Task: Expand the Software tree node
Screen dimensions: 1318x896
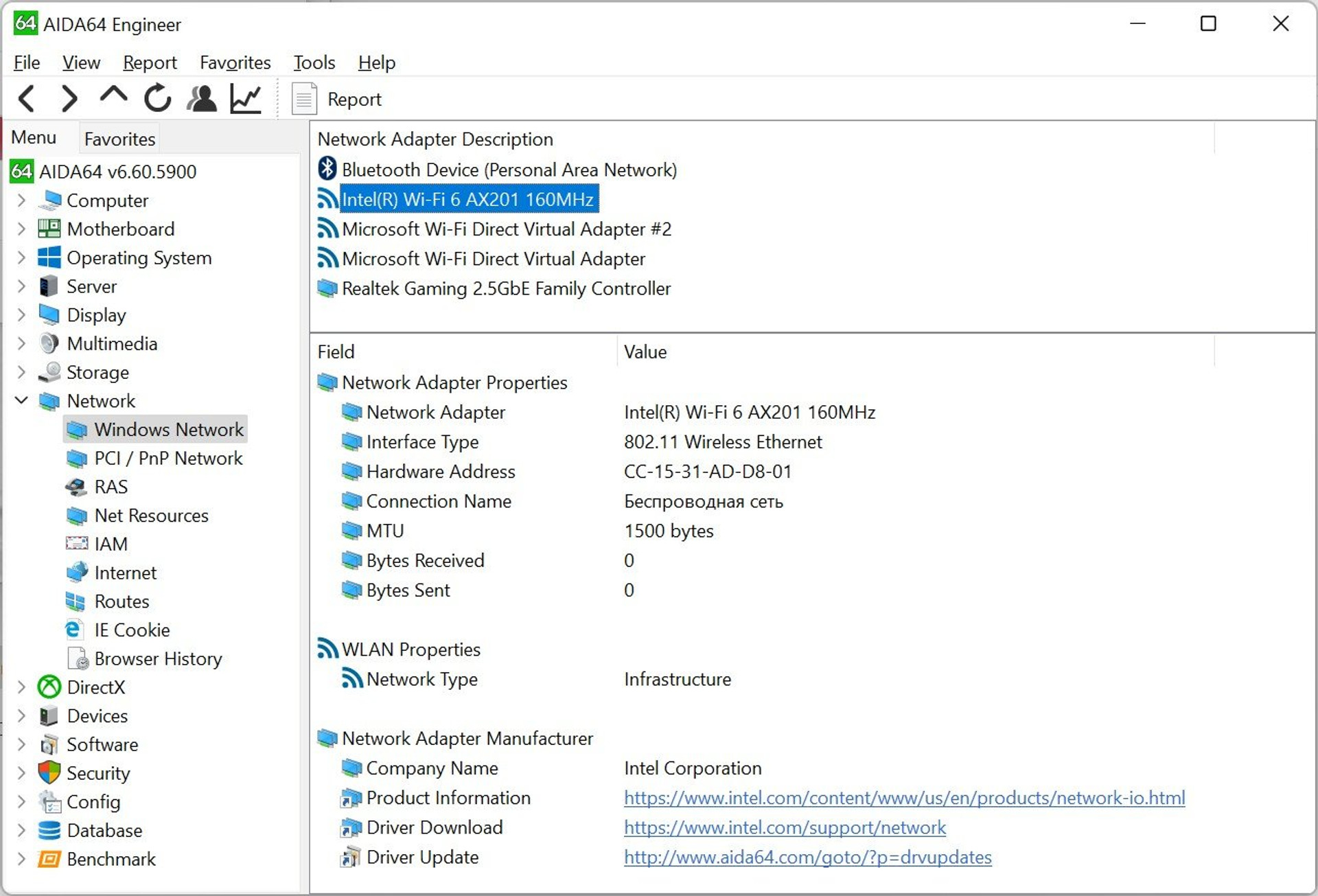Action: tap(21, 745)
